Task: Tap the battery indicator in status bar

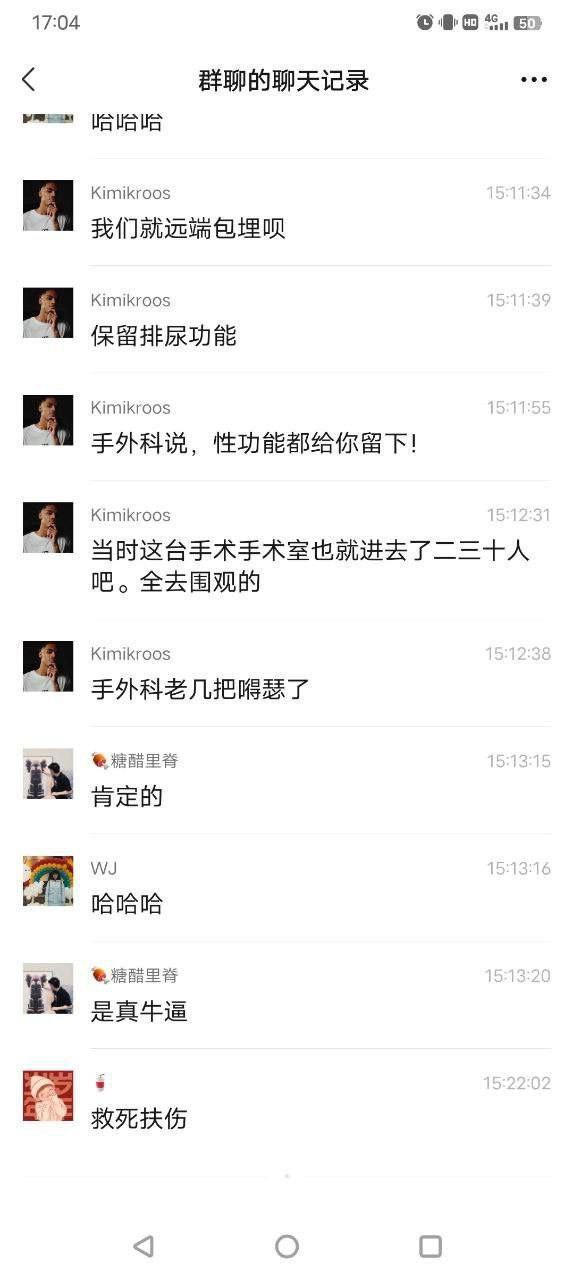Action: 528,22
